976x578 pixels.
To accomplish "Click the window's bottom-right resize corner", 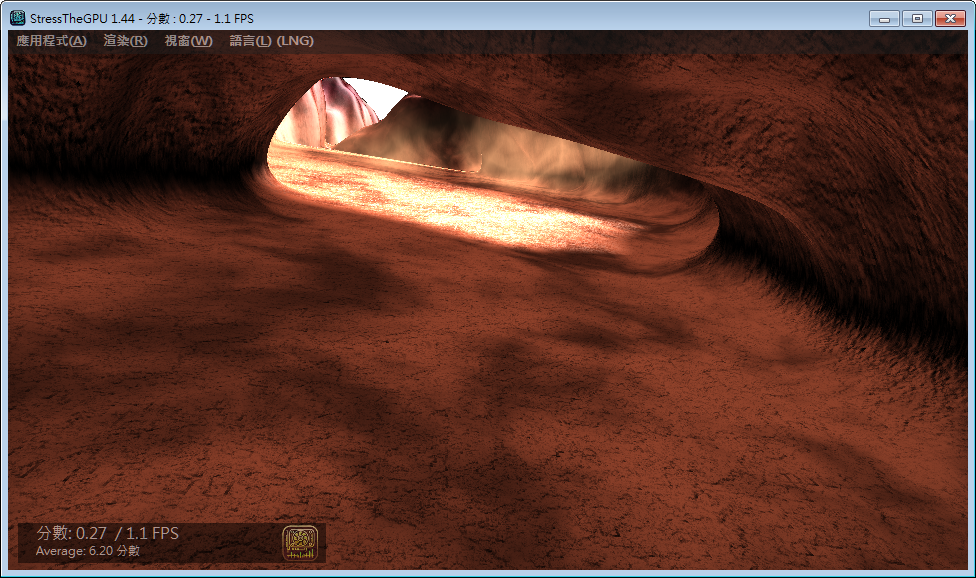I will pyautogui.click(x=971, y=573).
